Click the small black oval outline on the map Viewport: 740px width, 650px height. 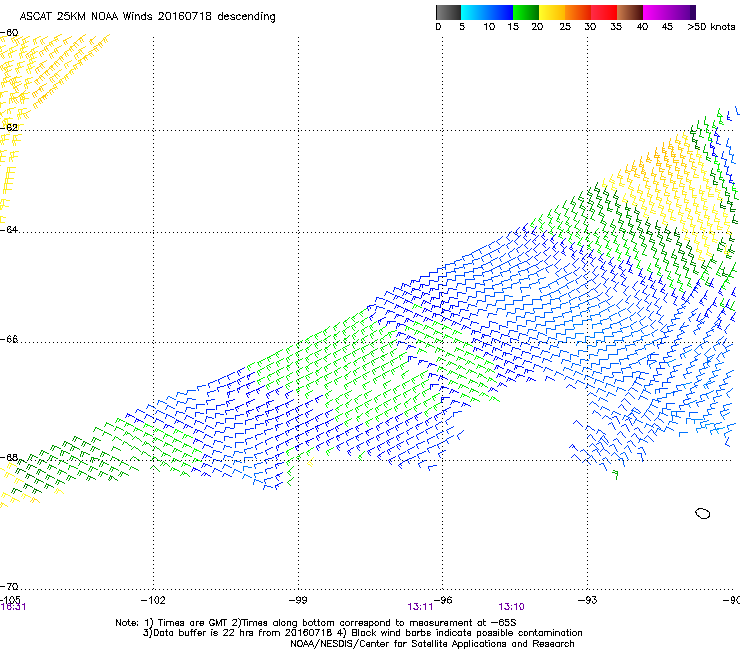[x=703, y=513]
